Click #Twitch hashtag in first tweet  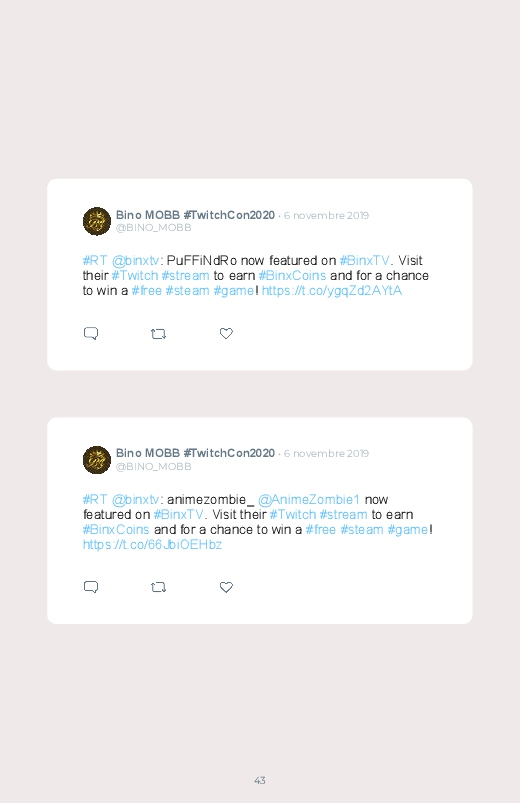[x=135, y=276]
